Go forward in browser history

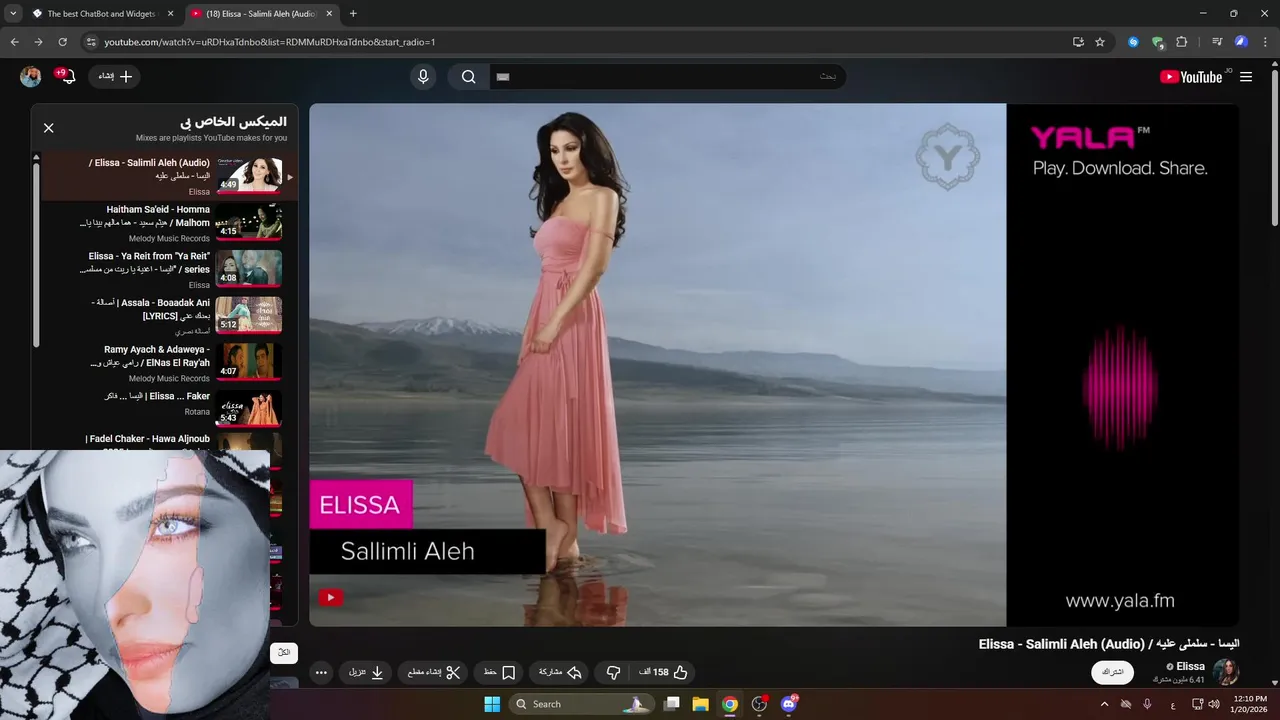coord(38,42)
